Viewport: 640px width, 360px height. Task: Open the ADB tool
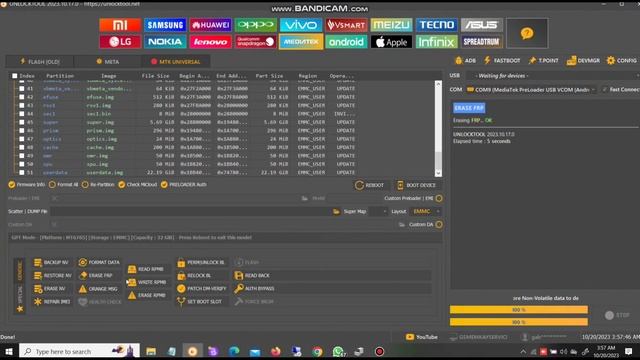(x=465, y=60)
